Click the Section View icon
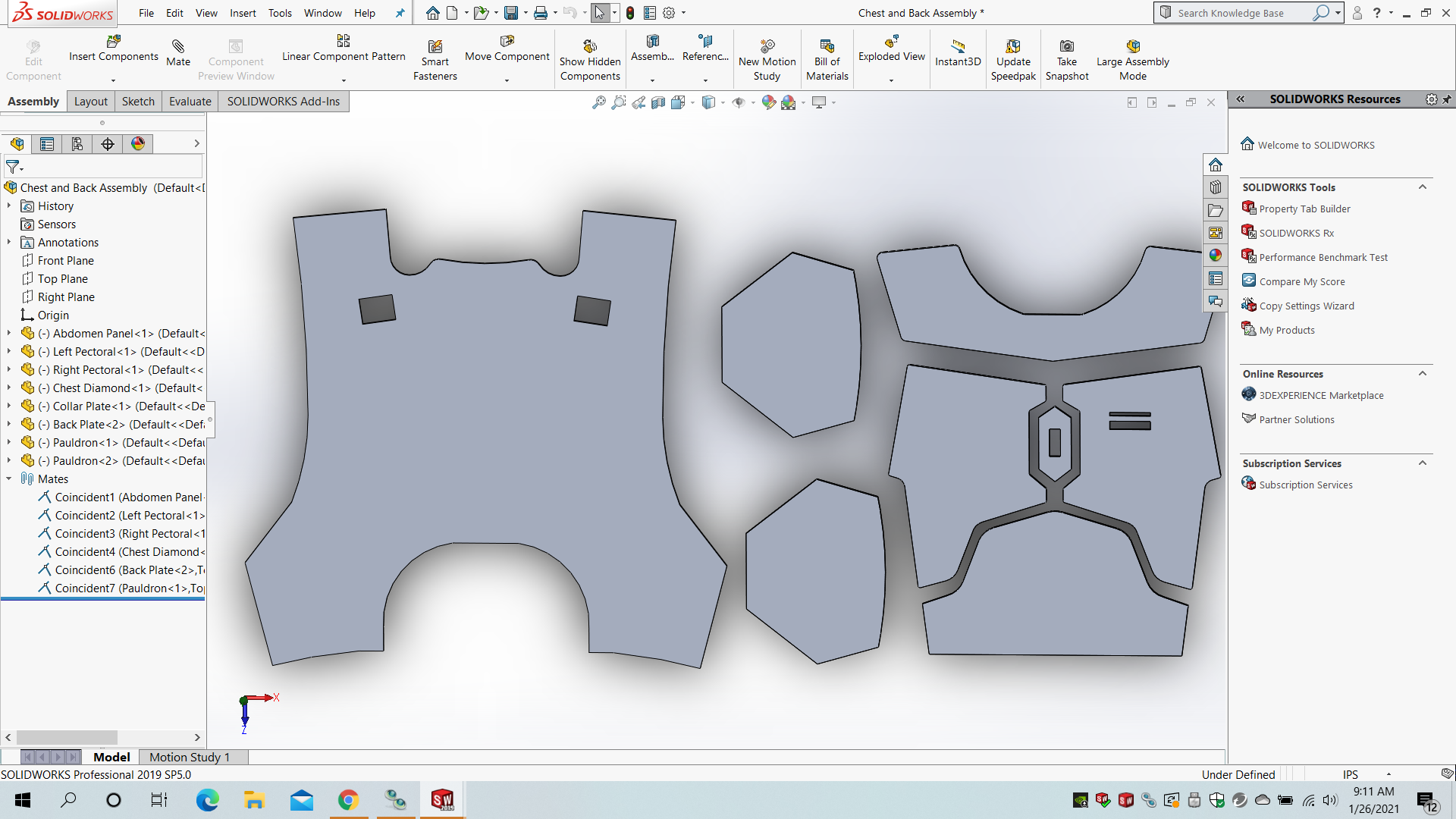This screenshot has width=1456, height=819. [658, 102]
